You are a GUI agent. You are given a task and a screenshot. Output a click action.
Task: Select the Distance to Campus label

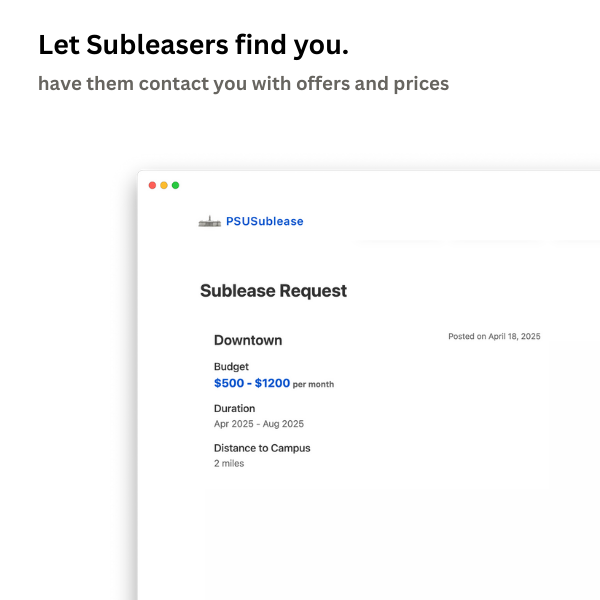[x=262, y=448]
